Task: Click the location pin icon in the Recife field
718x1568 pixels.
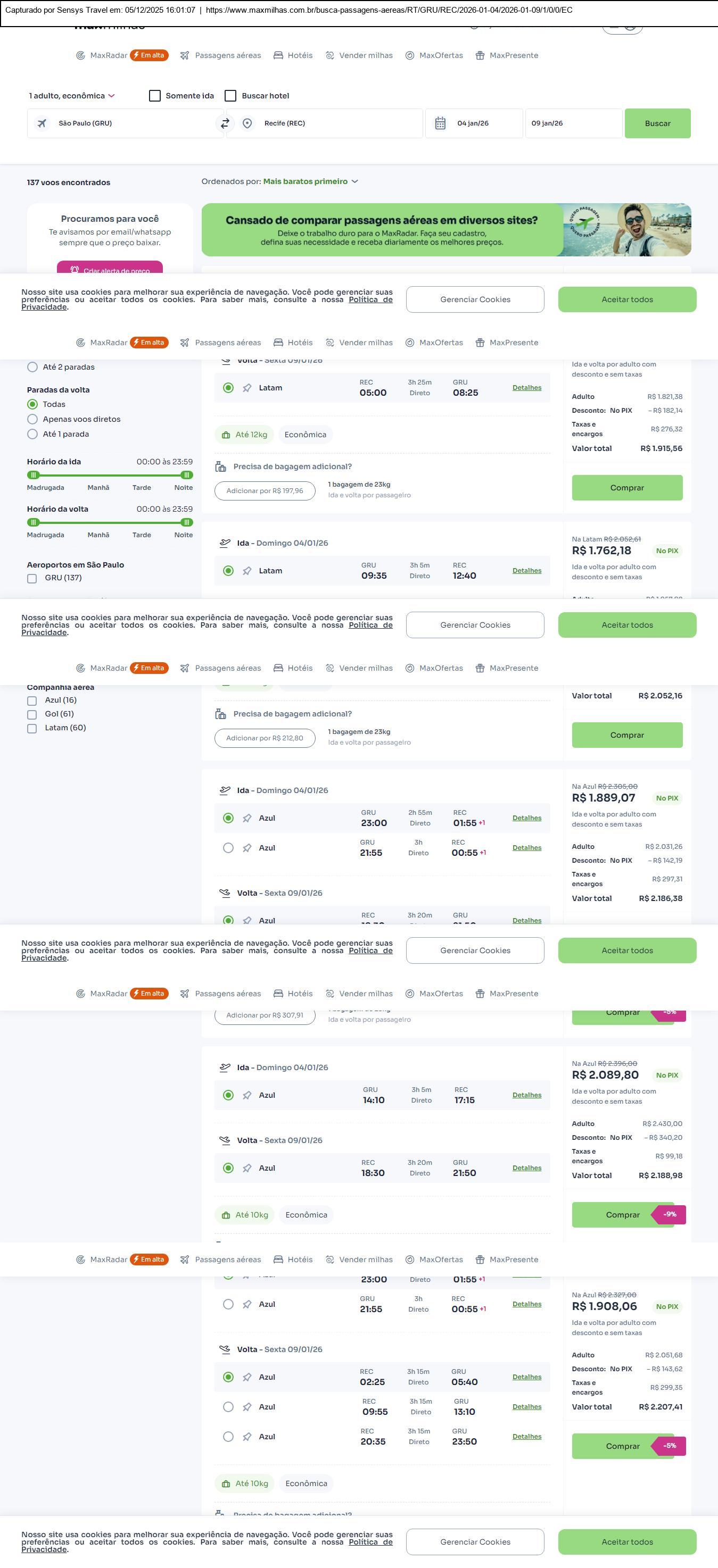Action: click(247, 123)
